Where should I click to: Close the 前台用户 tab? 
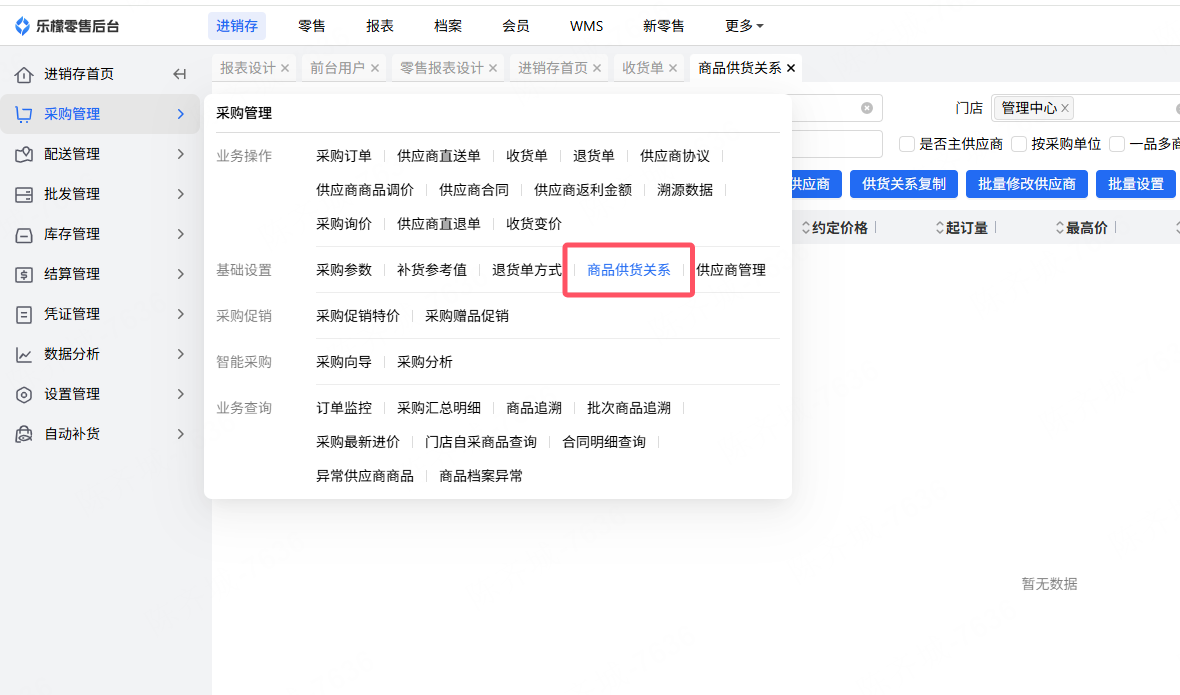pyautogui.click(x=375, y=68)
